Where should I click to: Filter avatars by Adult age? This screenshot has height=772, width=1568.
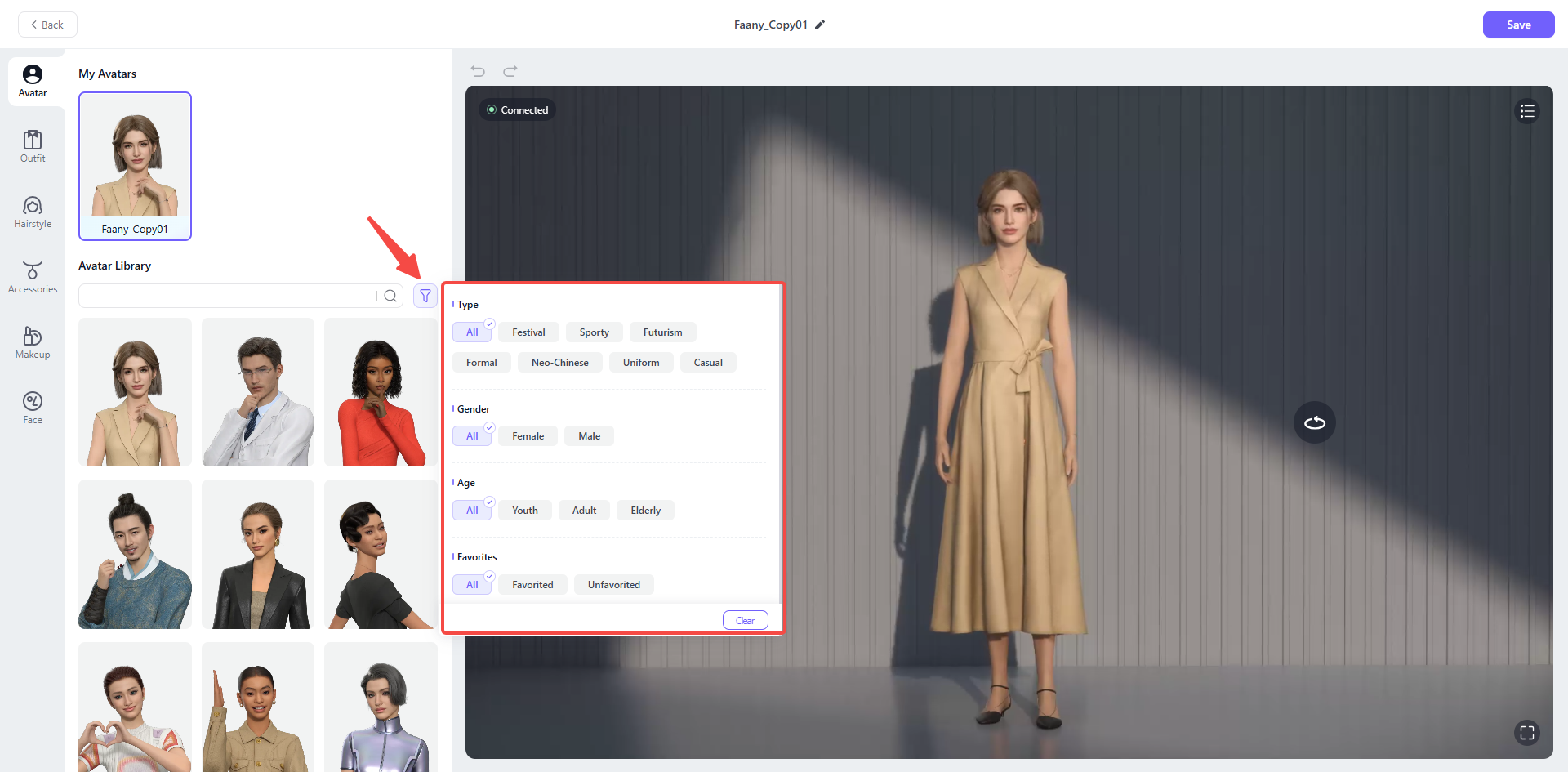584,510
